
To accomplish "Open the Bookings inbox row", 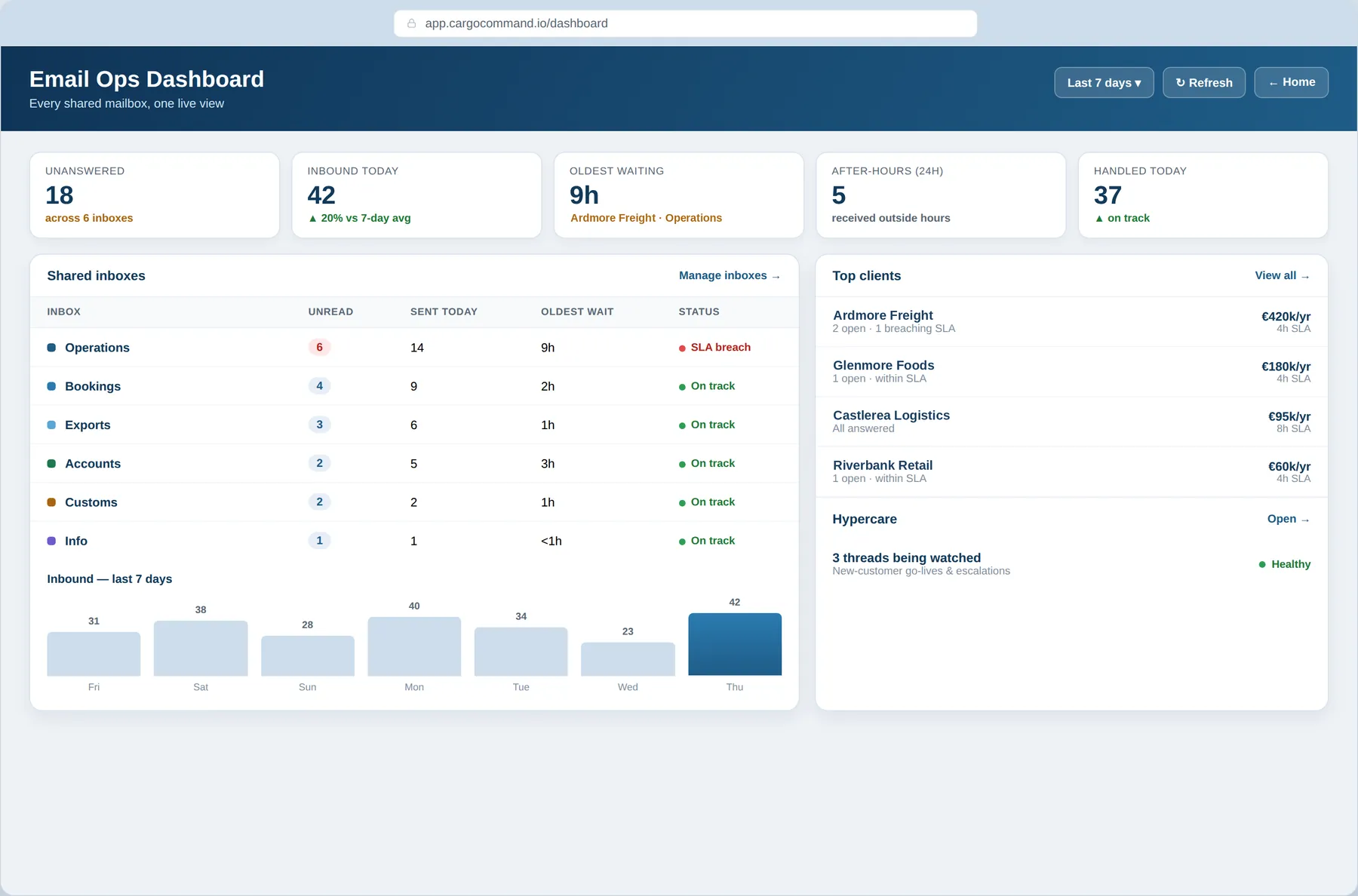I will (414, 386).
